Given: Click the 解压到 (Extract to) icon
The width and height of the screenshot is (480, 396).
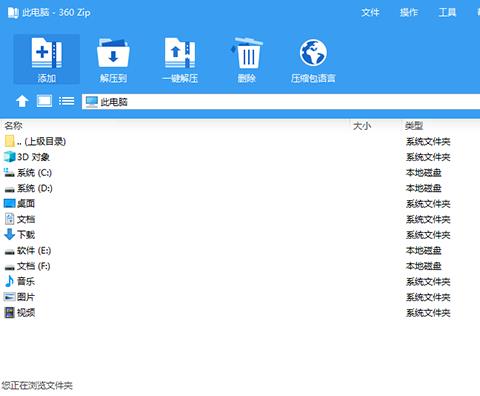Looking at the screenshot, I should pyautogui.click(x=113, y=53).
